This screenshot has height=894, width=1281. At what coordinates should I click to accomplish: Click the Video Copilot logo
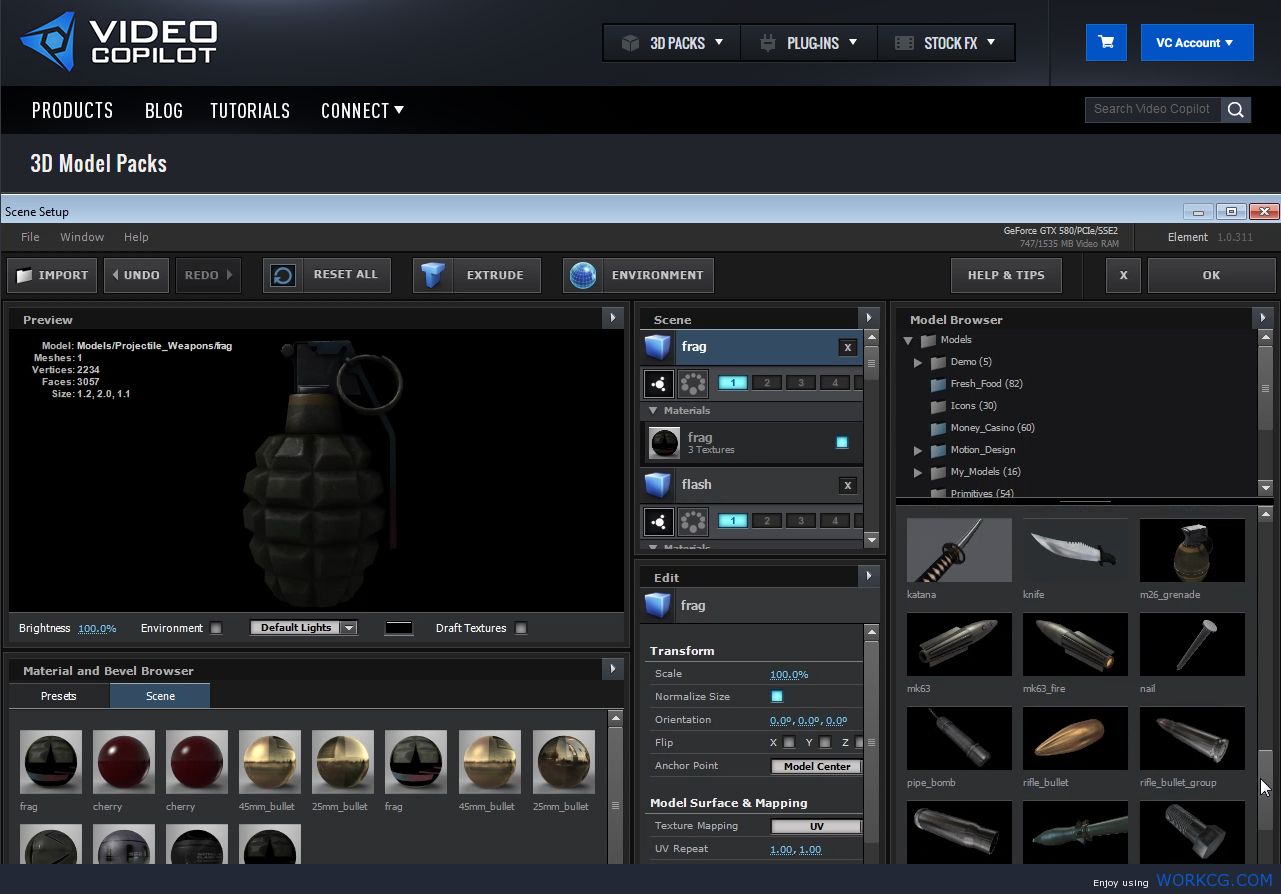click(x=118, y=42)
